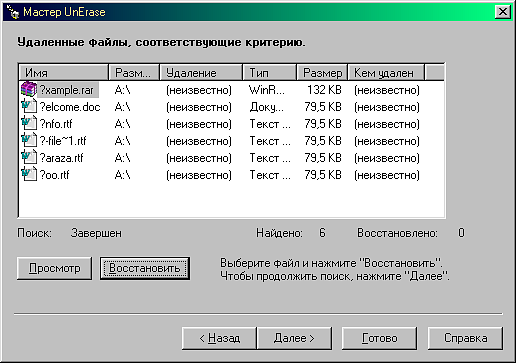Click the WinRAR icon of ?xample.rar
This screenshot has height=363, width=516.
click(x=28, y=89)
